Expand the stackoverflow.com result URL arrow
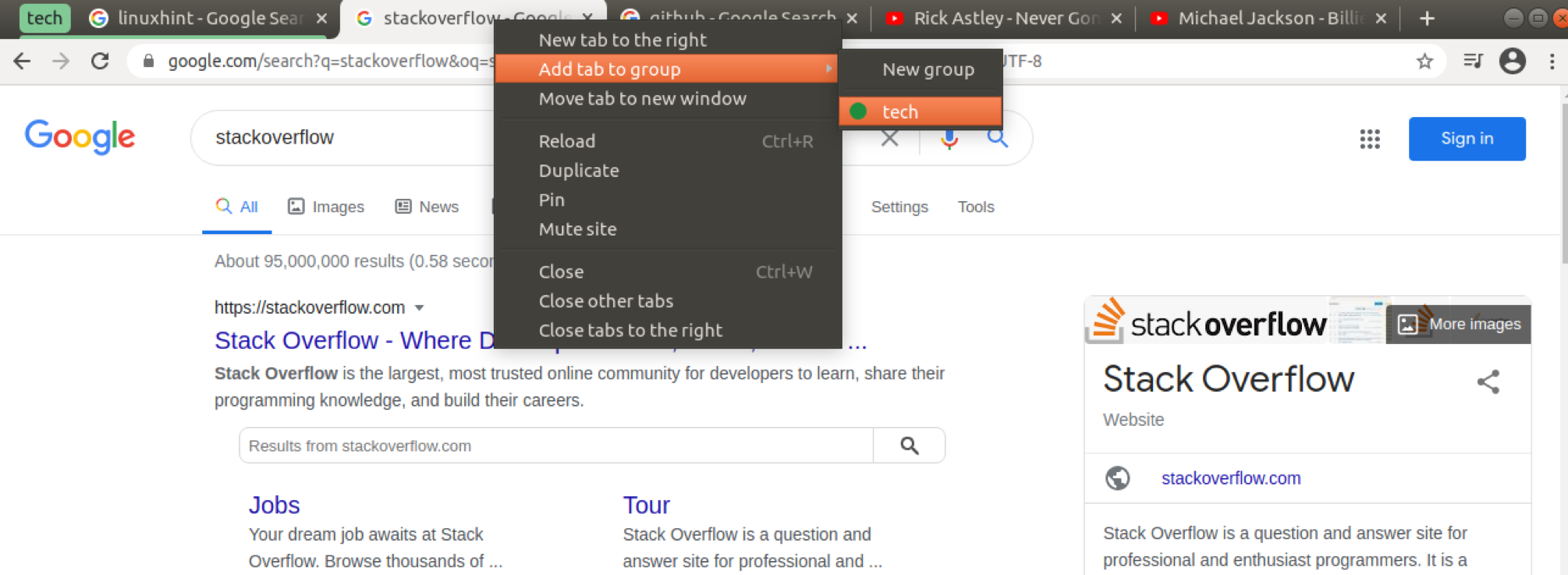Image resolution: width=1568 pixels, height=575 pixels. click(420, 307)
